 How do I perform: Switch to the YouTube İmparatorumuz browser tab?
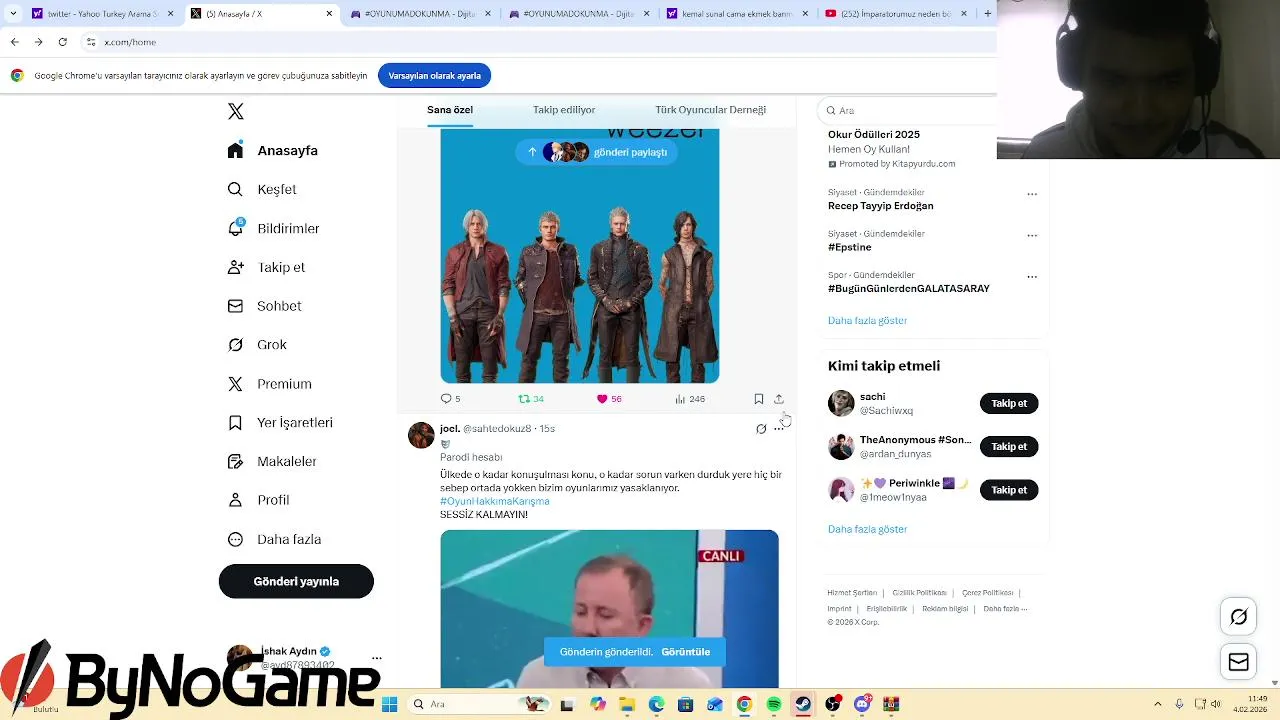pos(895,14)
